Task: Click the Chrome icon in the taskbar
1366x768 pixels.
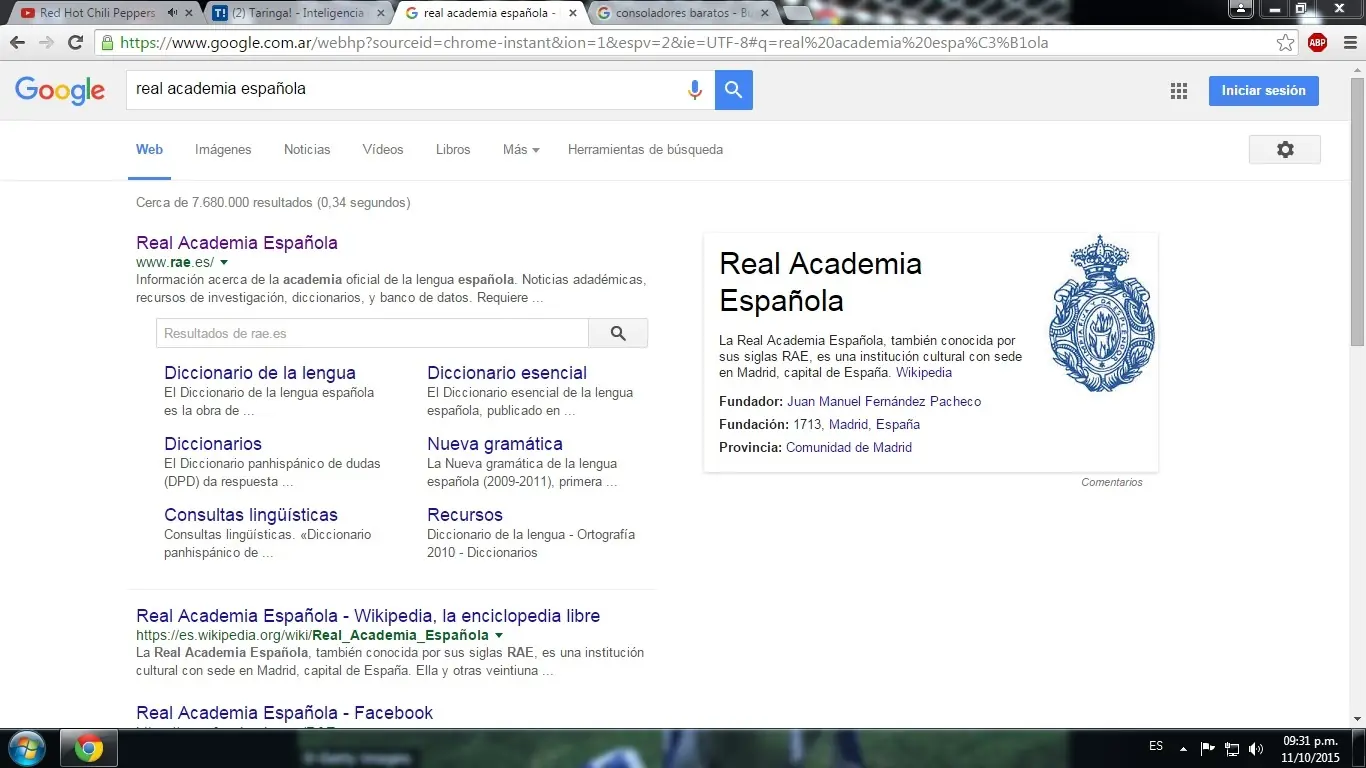Action: pos(88,748)
